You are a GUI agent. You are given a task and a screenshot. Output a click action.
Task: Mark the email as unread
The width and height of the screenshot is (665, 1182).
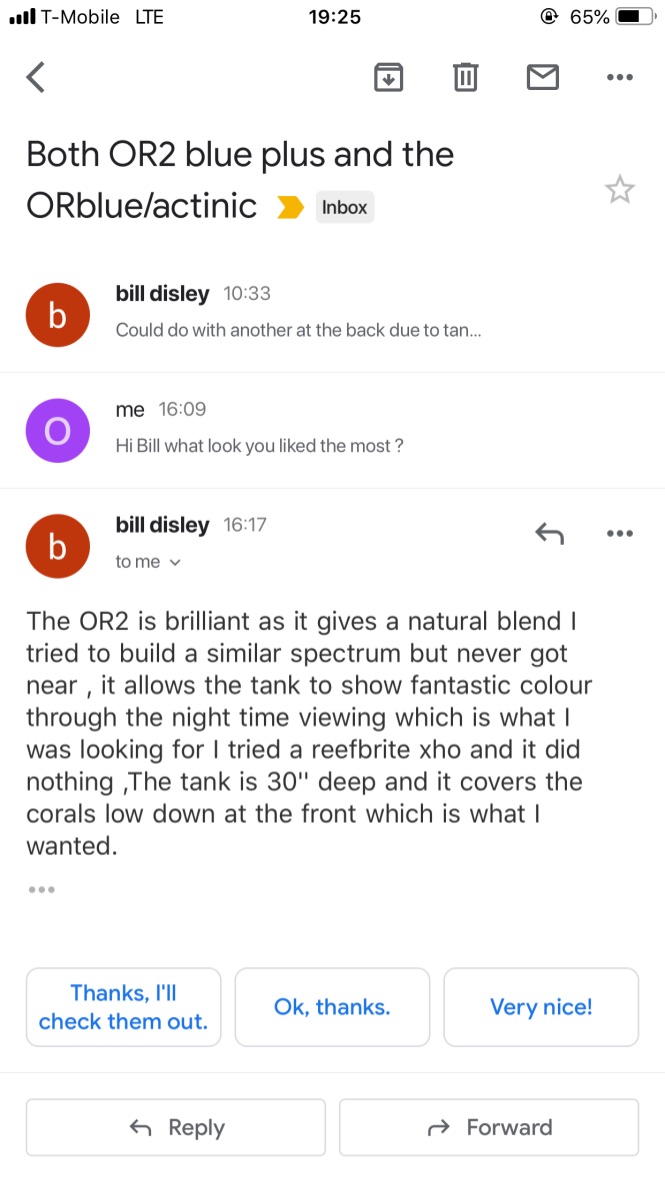542,77
